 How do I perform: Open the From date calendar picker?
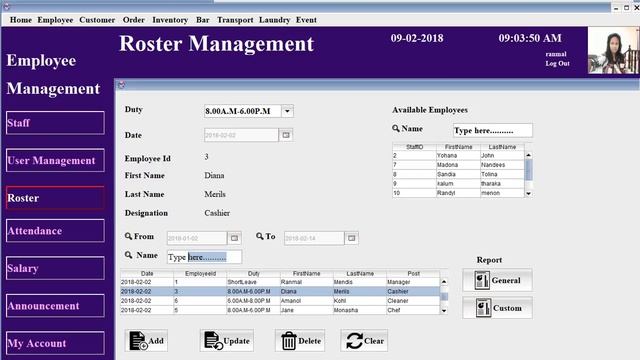[234, 238]
